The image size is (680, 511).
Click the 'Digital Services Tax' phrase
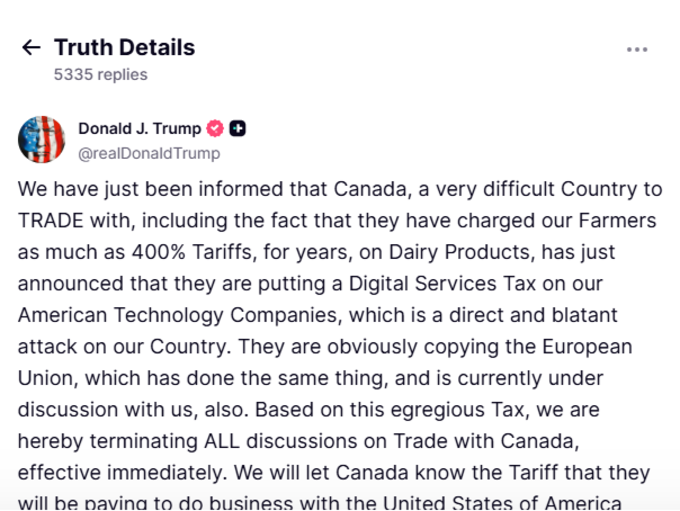(442, 284)
